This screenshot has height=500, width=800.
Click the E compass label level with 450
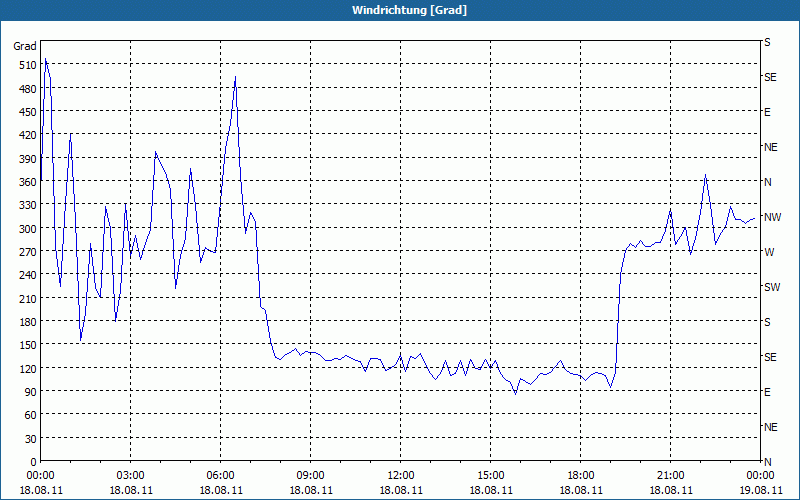pyautogui.click(x=767, y=112)
